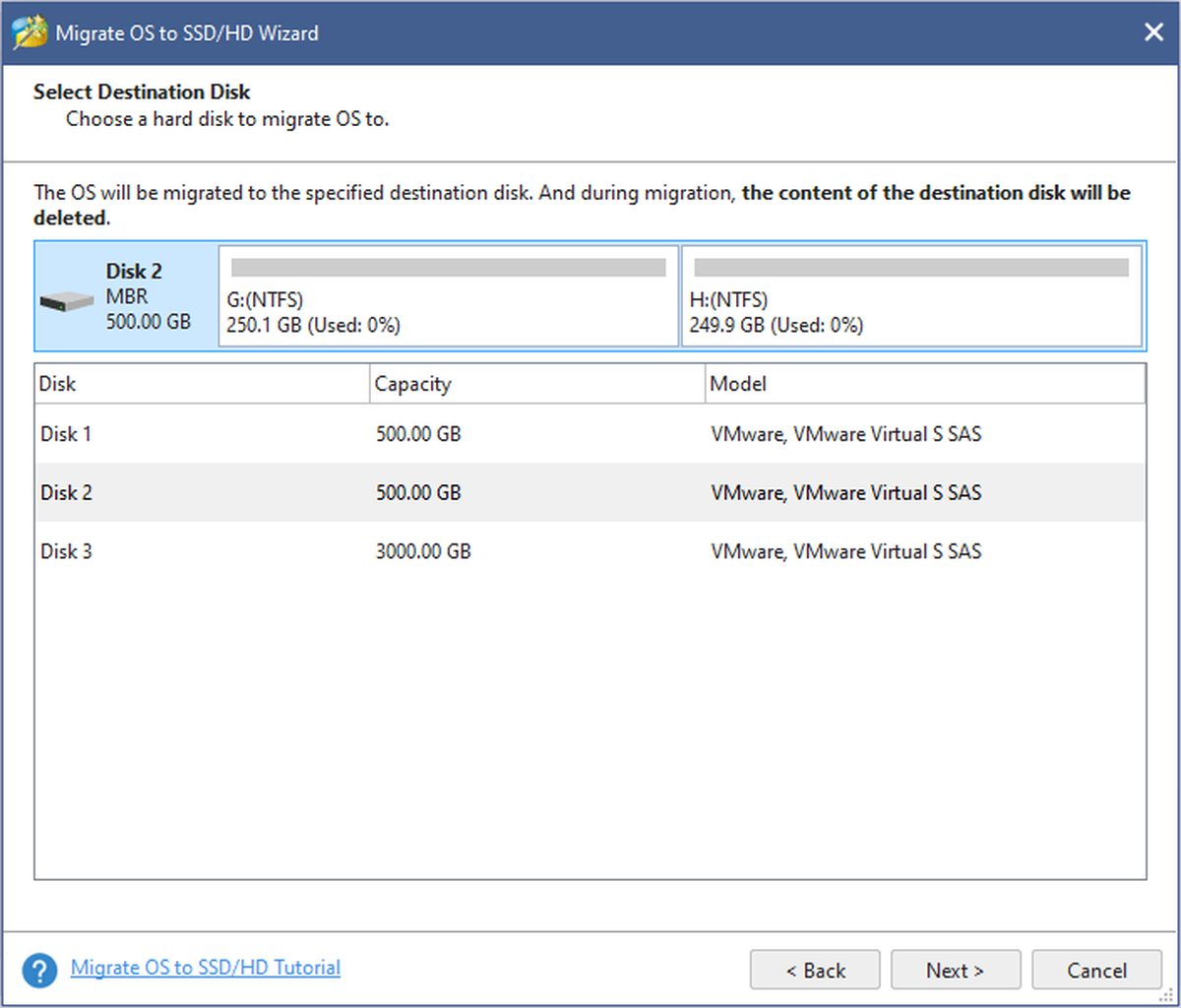Close the Migrate OS wizard window

[x=1153, y=32]
